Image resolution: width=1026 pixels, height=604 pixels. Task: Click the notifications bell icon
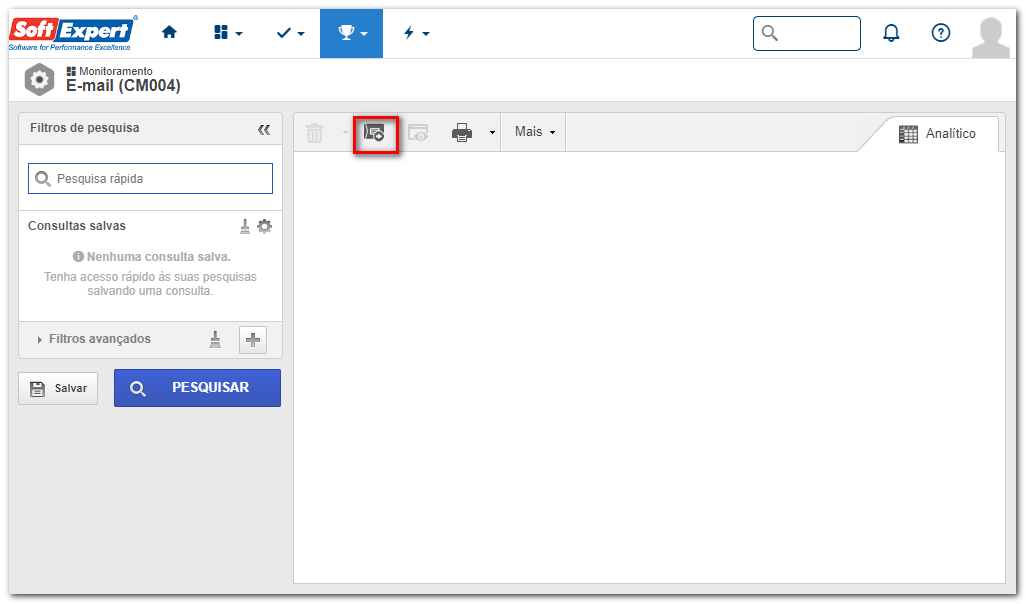891,33
